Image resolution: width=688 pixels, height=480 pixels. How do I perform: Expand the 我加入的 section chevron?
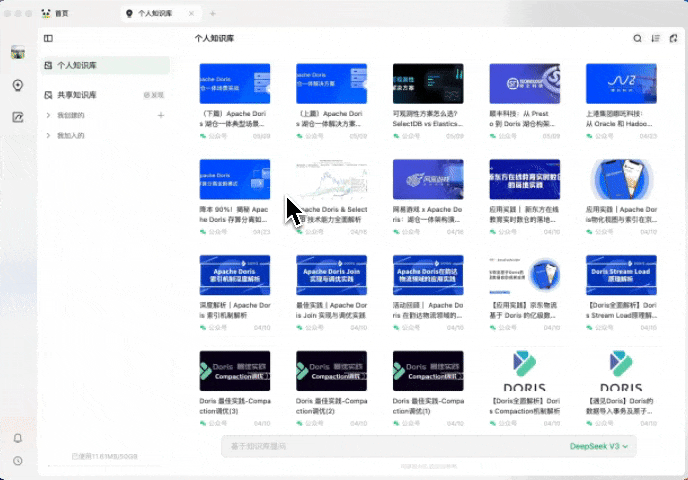click(48, 136)
